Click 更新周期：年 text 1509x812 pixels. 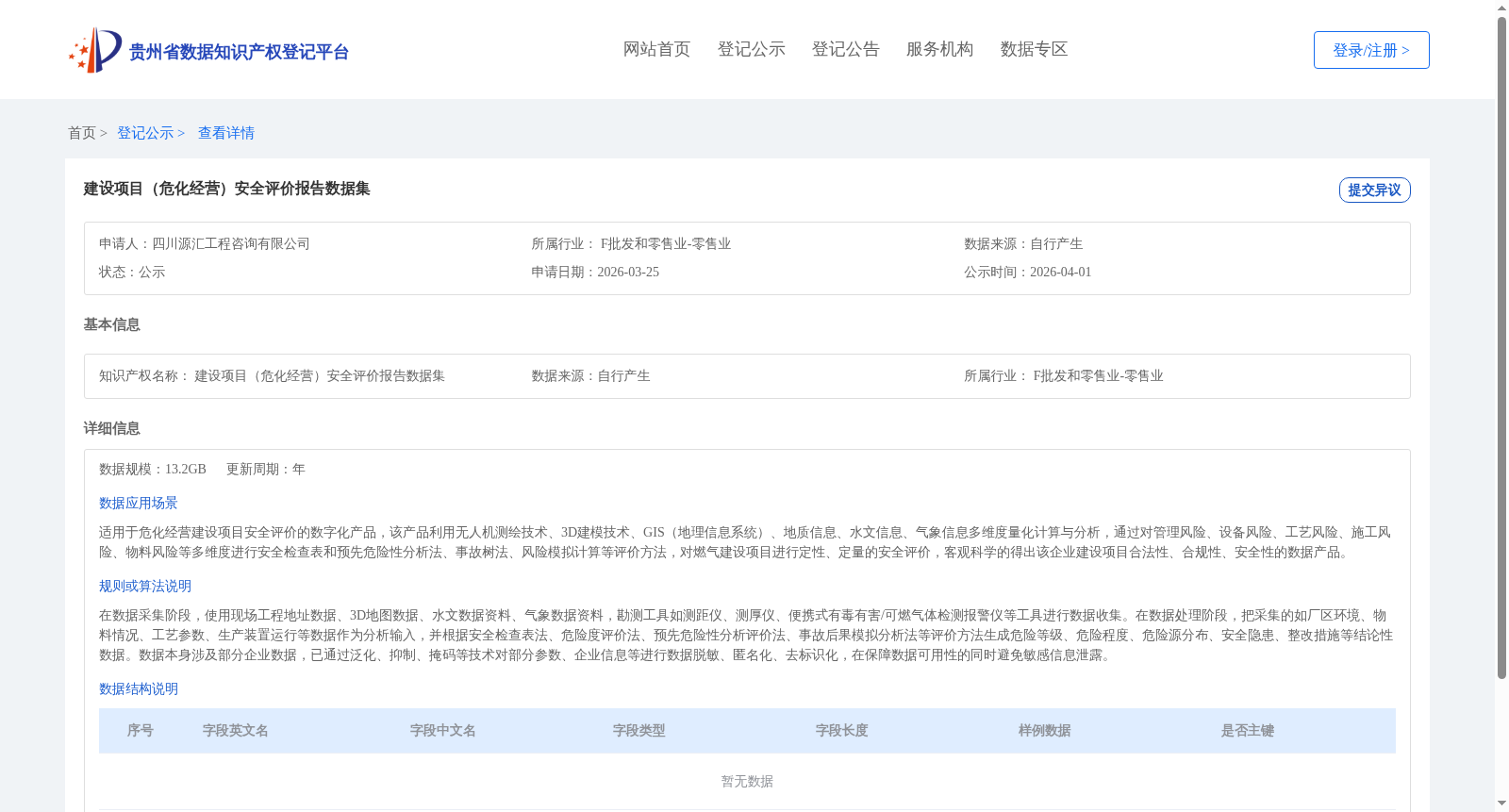coord(266,469)
